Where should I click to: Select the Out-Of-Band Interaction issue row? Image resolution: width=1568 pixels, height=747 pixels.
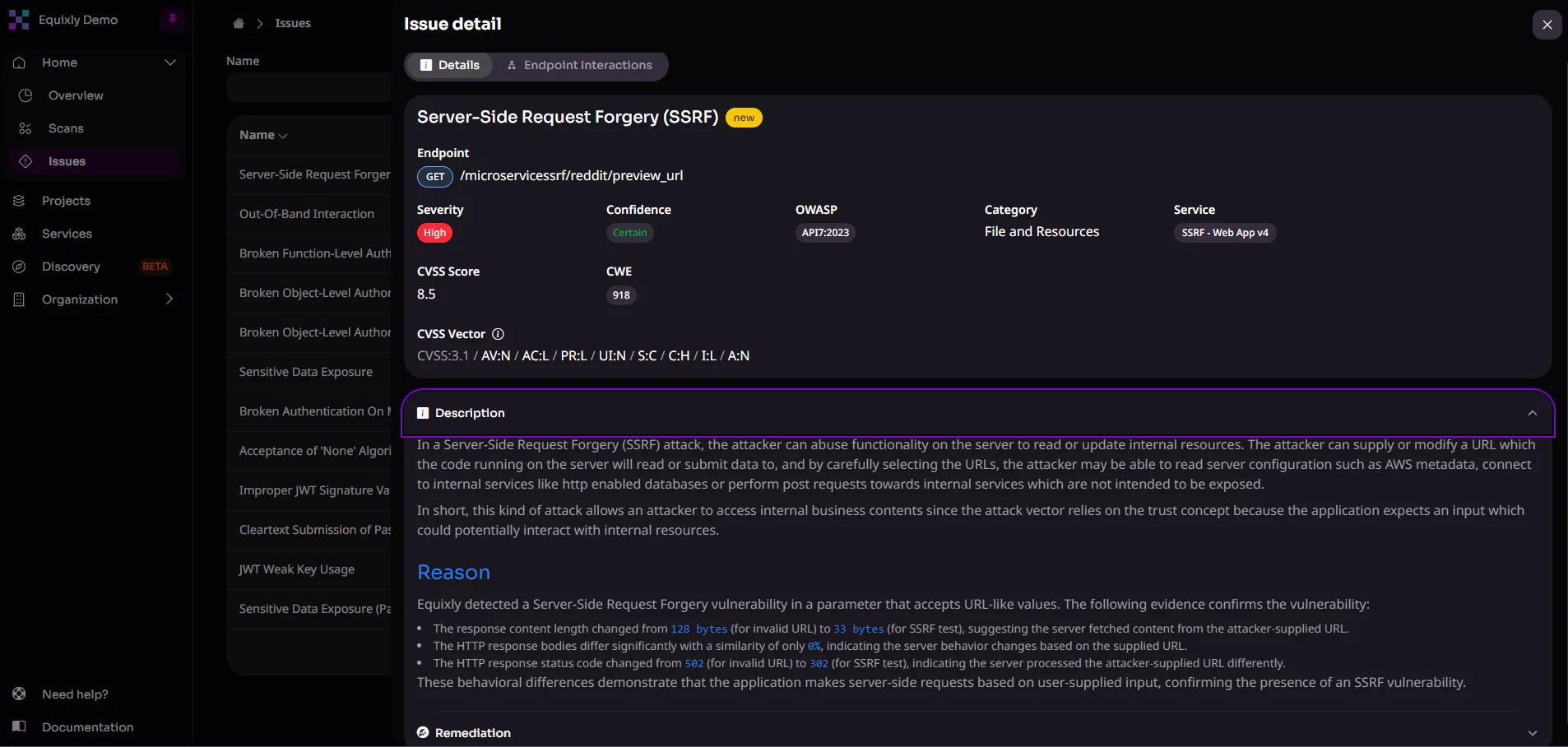coord(307,214)
